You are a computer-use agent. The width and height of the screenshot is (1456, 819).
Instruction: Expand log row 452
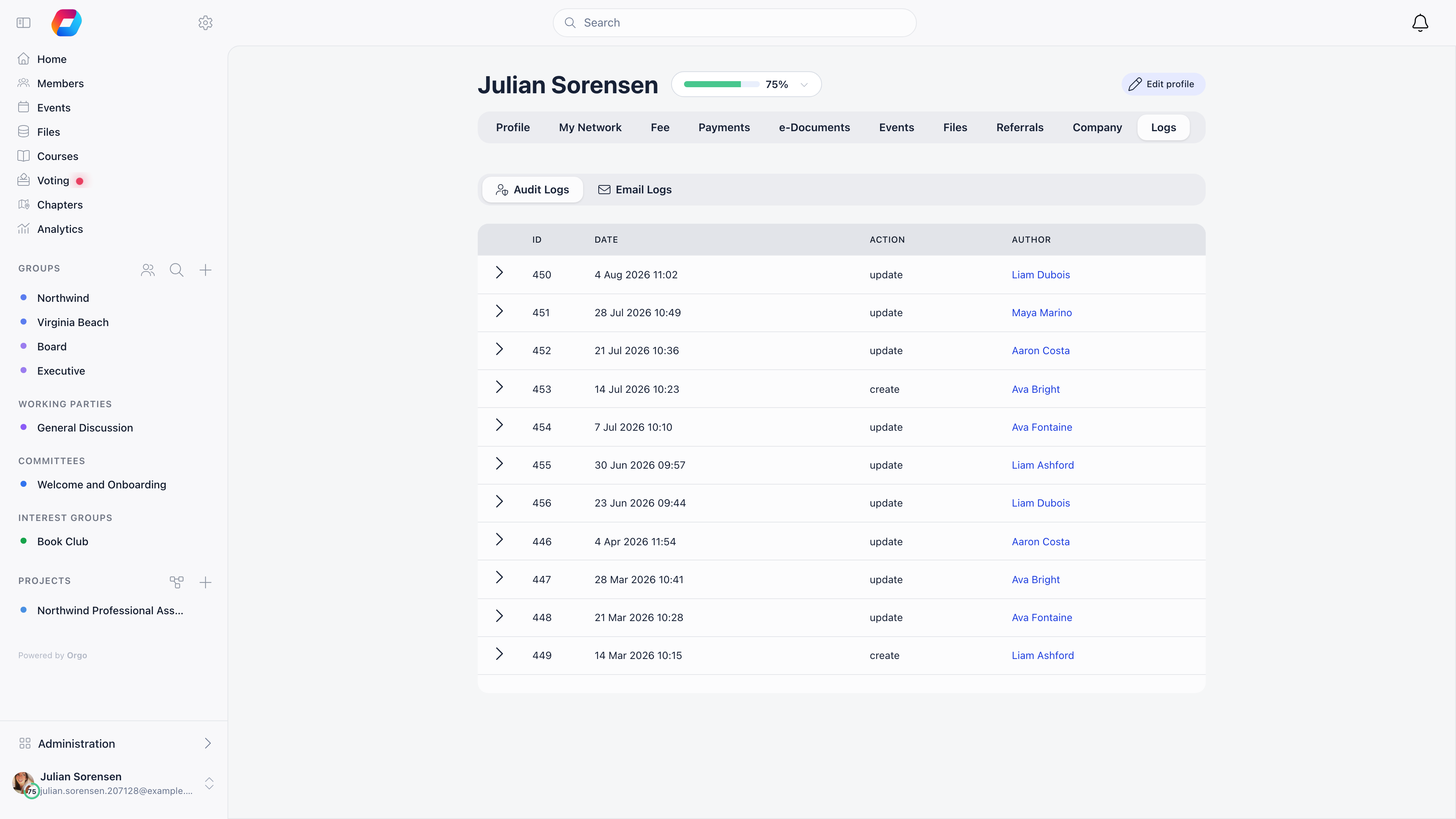[499, 349]
